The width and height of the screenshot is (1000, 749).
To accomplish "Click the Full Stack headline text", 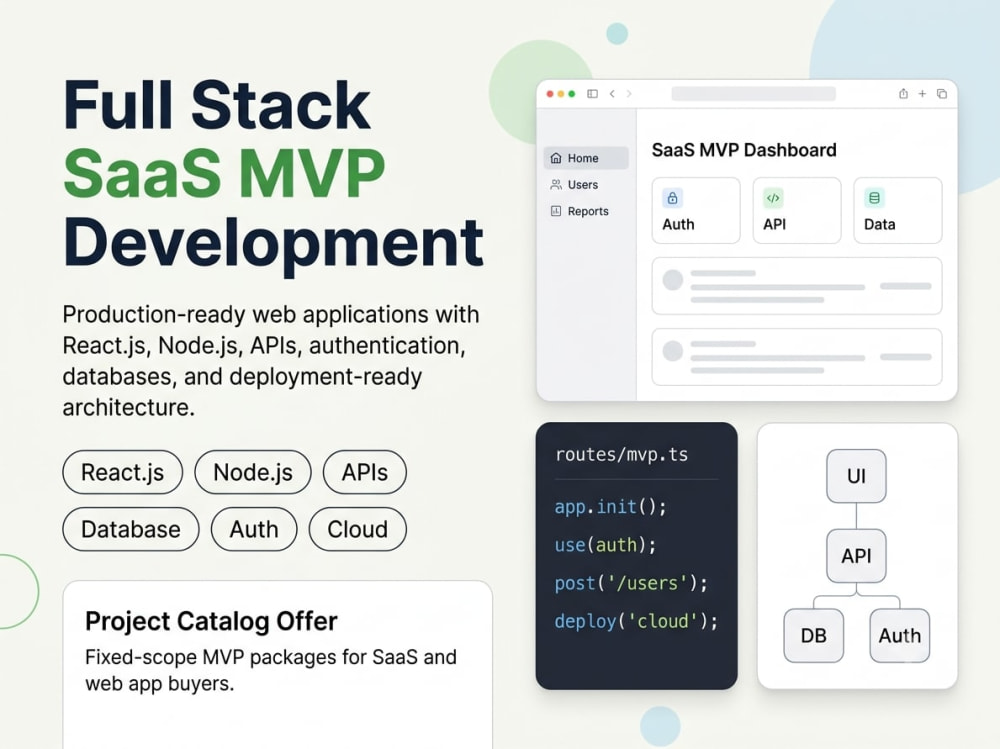I will [x=217, y=104].
